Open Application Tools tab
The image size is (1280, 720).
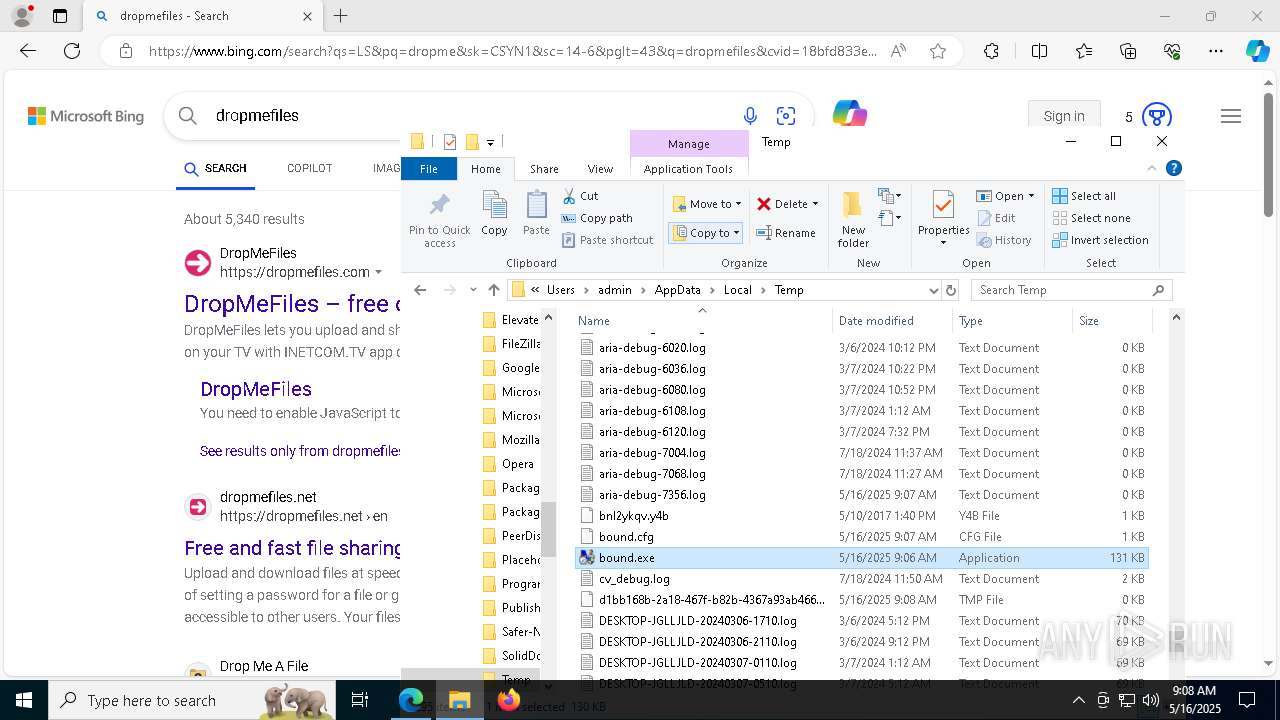pos(688,169)
